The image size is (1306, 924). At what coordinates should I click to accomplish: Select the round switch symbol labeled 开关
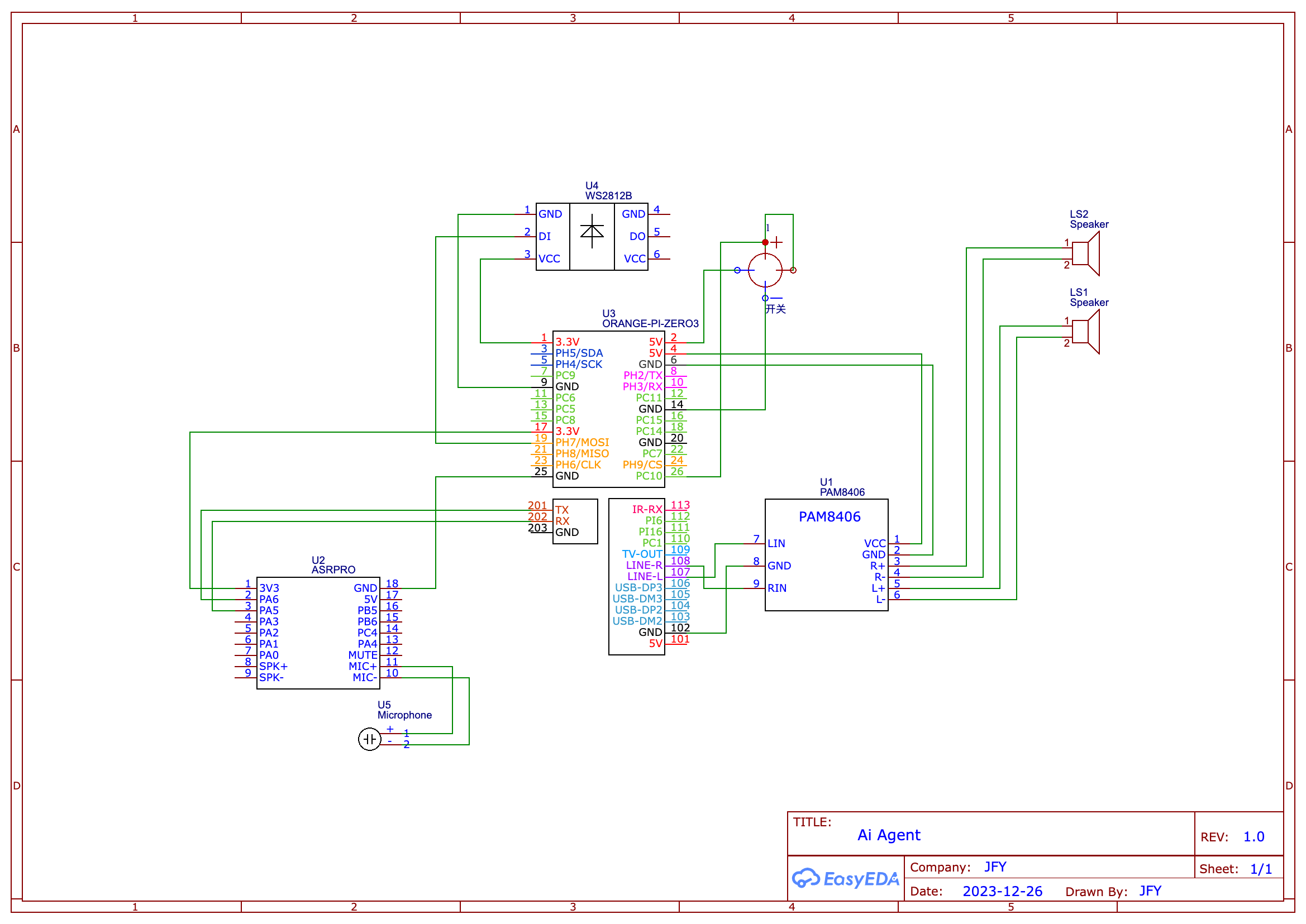click(x=765, y=270)
